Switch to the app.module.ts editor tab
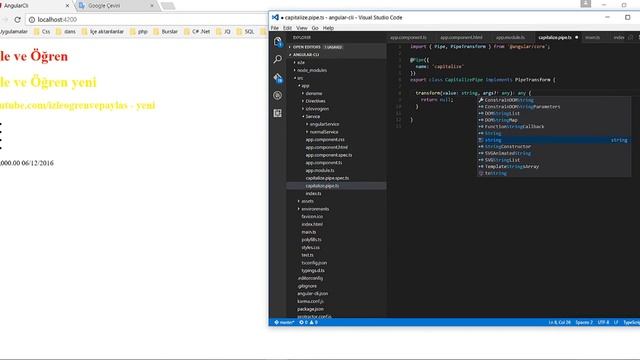Screen dimensions: 640x360 click(x=510, y=38)
